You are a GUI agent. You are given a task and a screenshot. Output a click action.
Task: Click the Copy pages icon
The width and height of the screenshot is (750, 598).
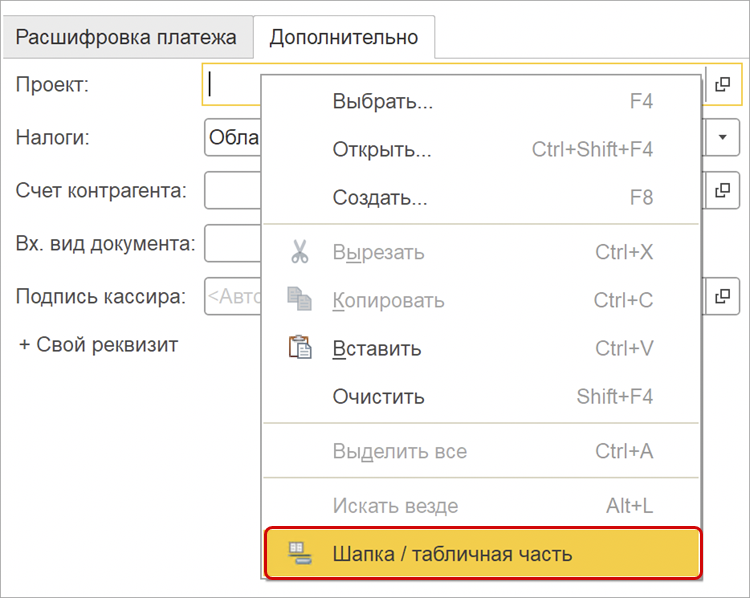click(300, 299)
